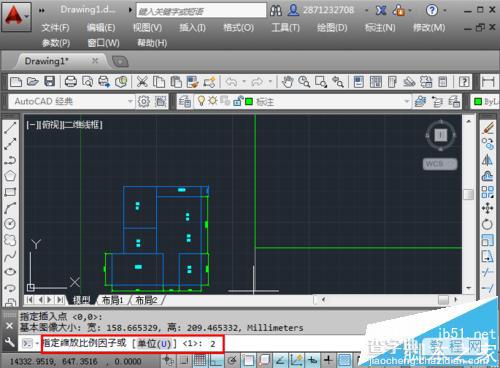
Task: Click the WCS coordinate system button
Action: (440, 164)
